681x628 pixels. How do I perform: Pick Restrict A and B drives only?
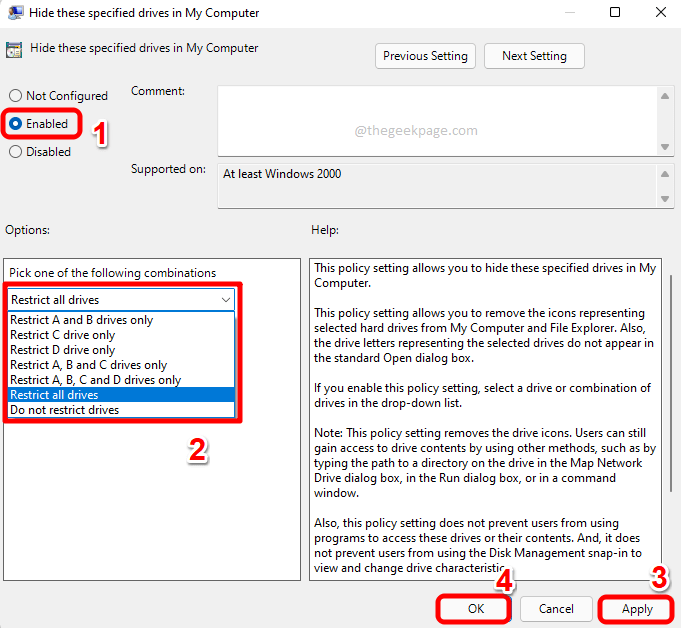(81, 320)
